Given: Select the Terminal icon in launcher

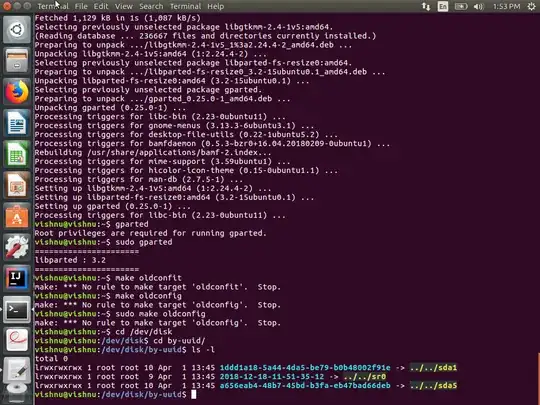Looking at the screenshot, I should click(x=17, y=309).
